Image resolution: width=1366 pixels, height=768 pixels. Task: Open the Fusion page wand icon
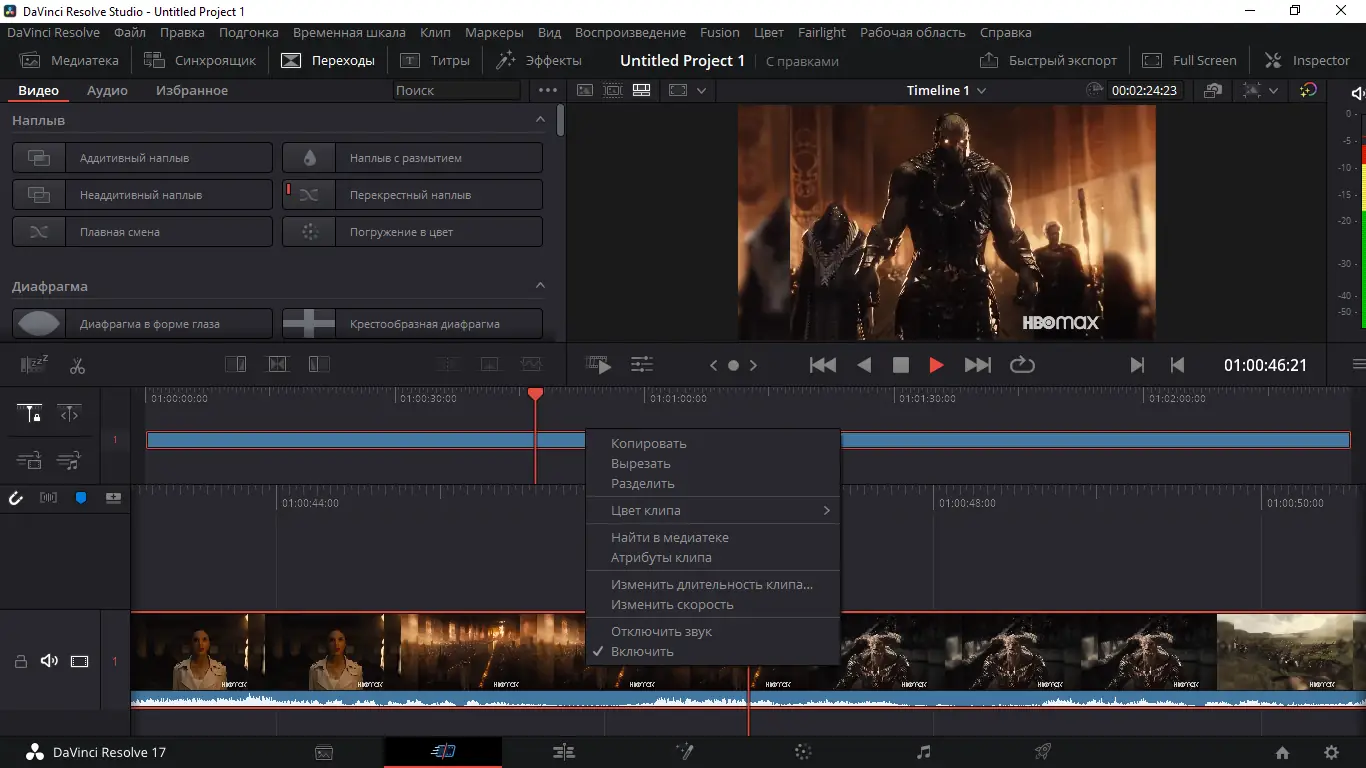pos(684,752)
